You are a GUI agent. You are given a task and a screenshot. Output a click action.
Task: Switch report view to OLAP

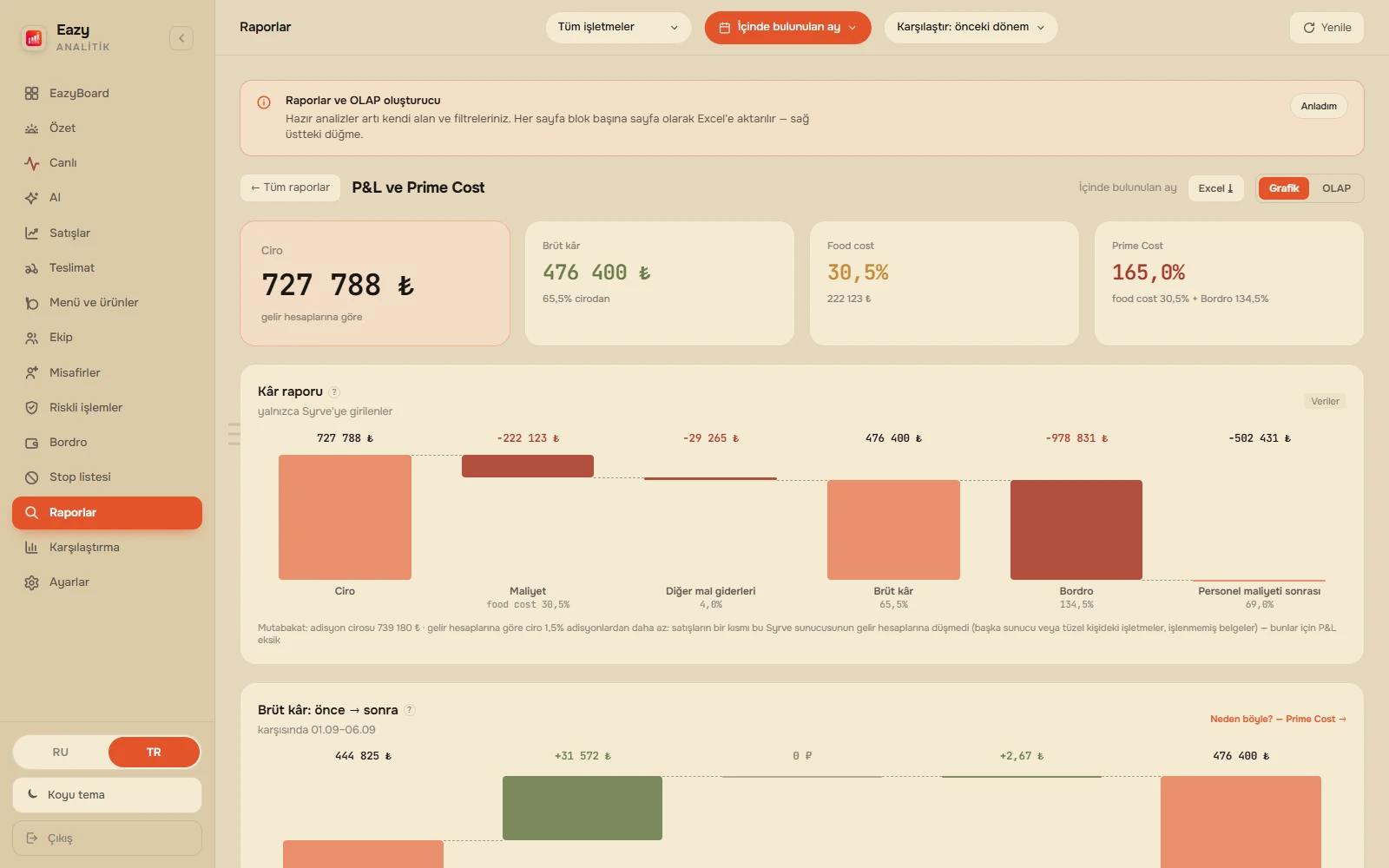coord(1336,188)
